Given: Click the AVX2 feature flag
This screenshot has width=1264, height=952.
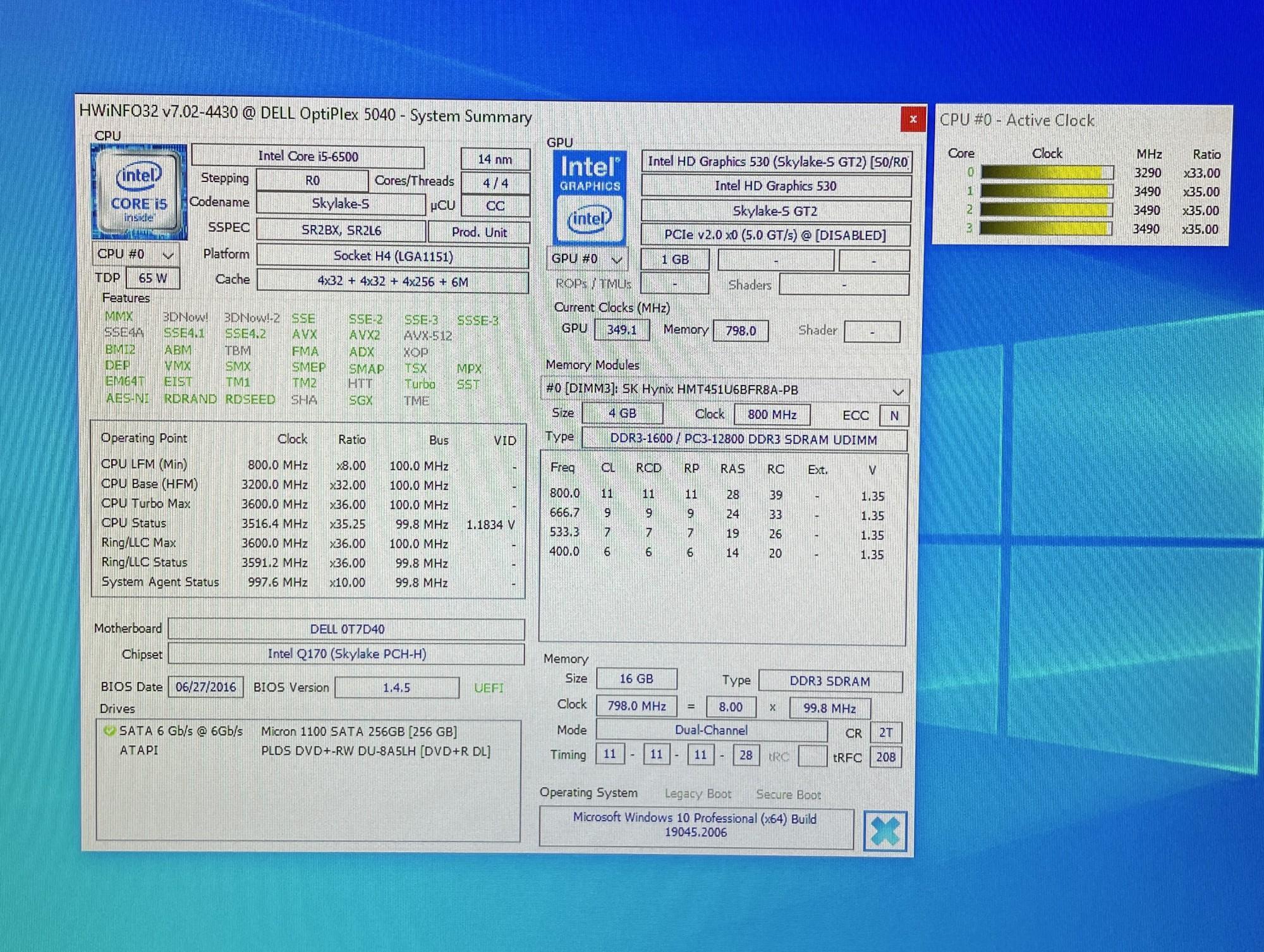Looking at the screenshot, I should 365,335.
